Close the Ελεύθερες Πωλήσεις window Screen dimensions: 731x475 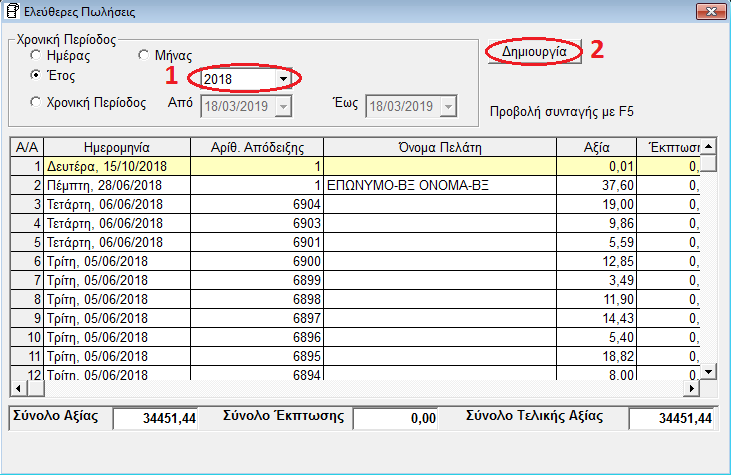[711, 11]
